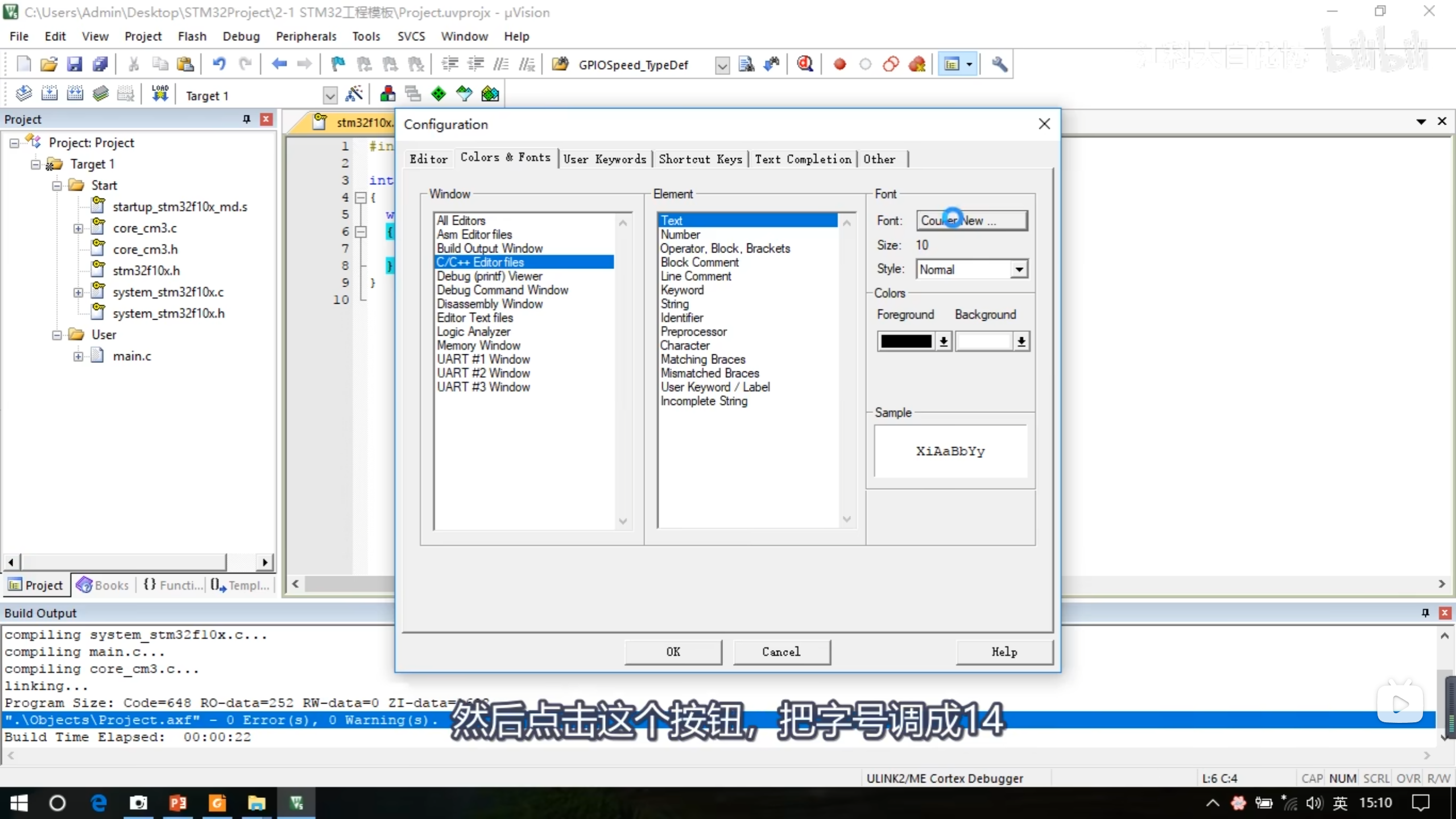Expand the Target 1 selection dropdown

330,95
